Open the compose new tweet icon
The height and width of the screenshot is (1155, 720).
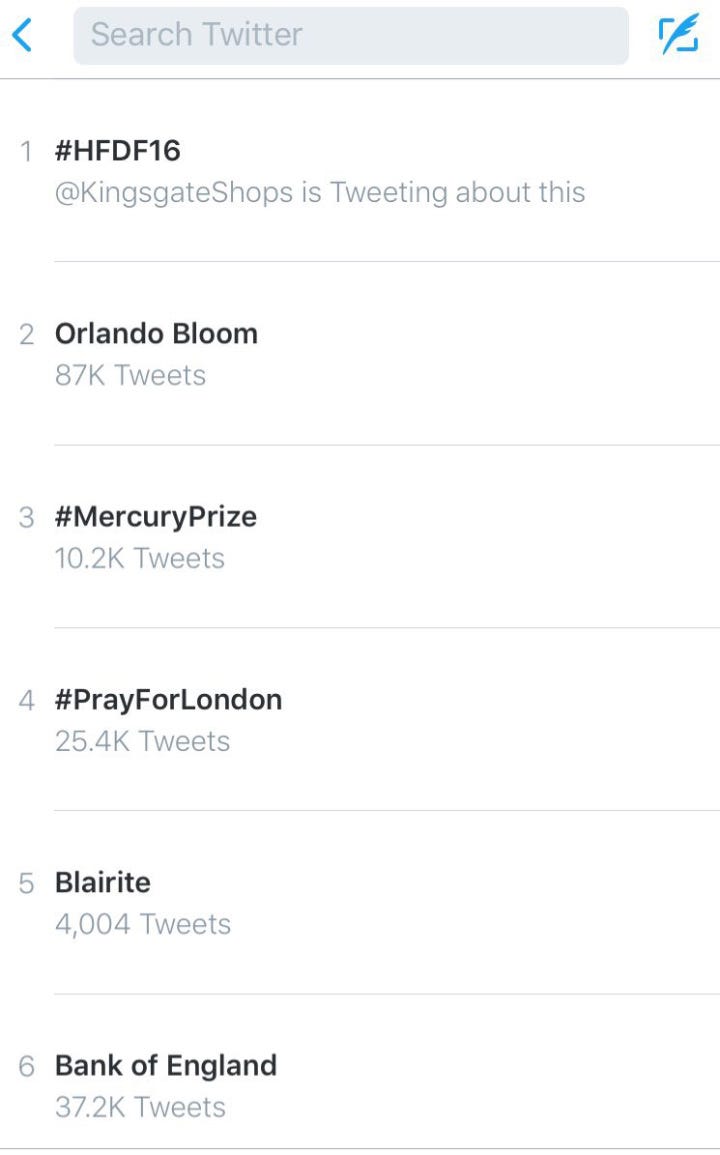678,35
